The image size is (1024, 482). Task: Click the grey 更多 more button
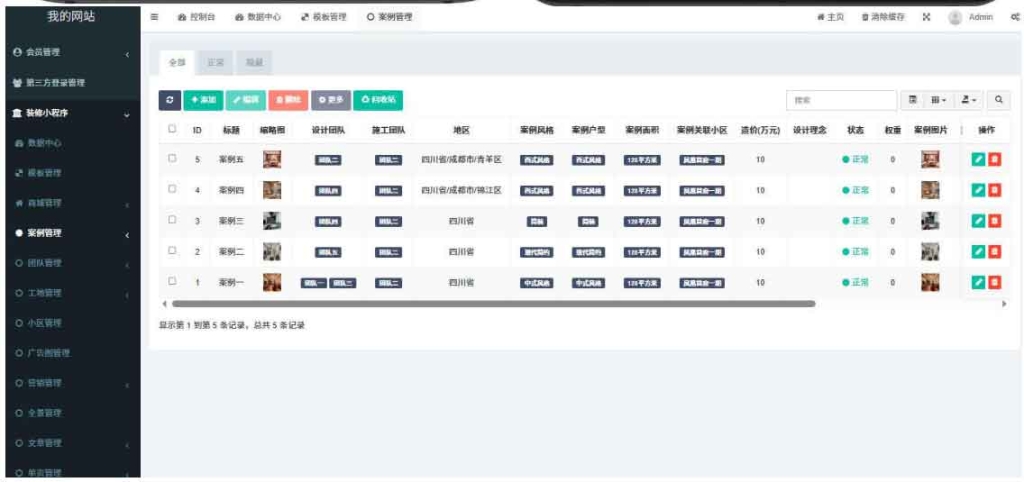click(331, 100)
